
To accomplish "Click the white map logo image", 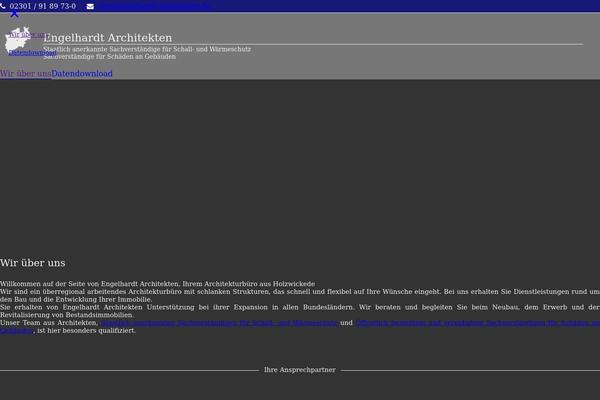I will click(x=18, y=40).
